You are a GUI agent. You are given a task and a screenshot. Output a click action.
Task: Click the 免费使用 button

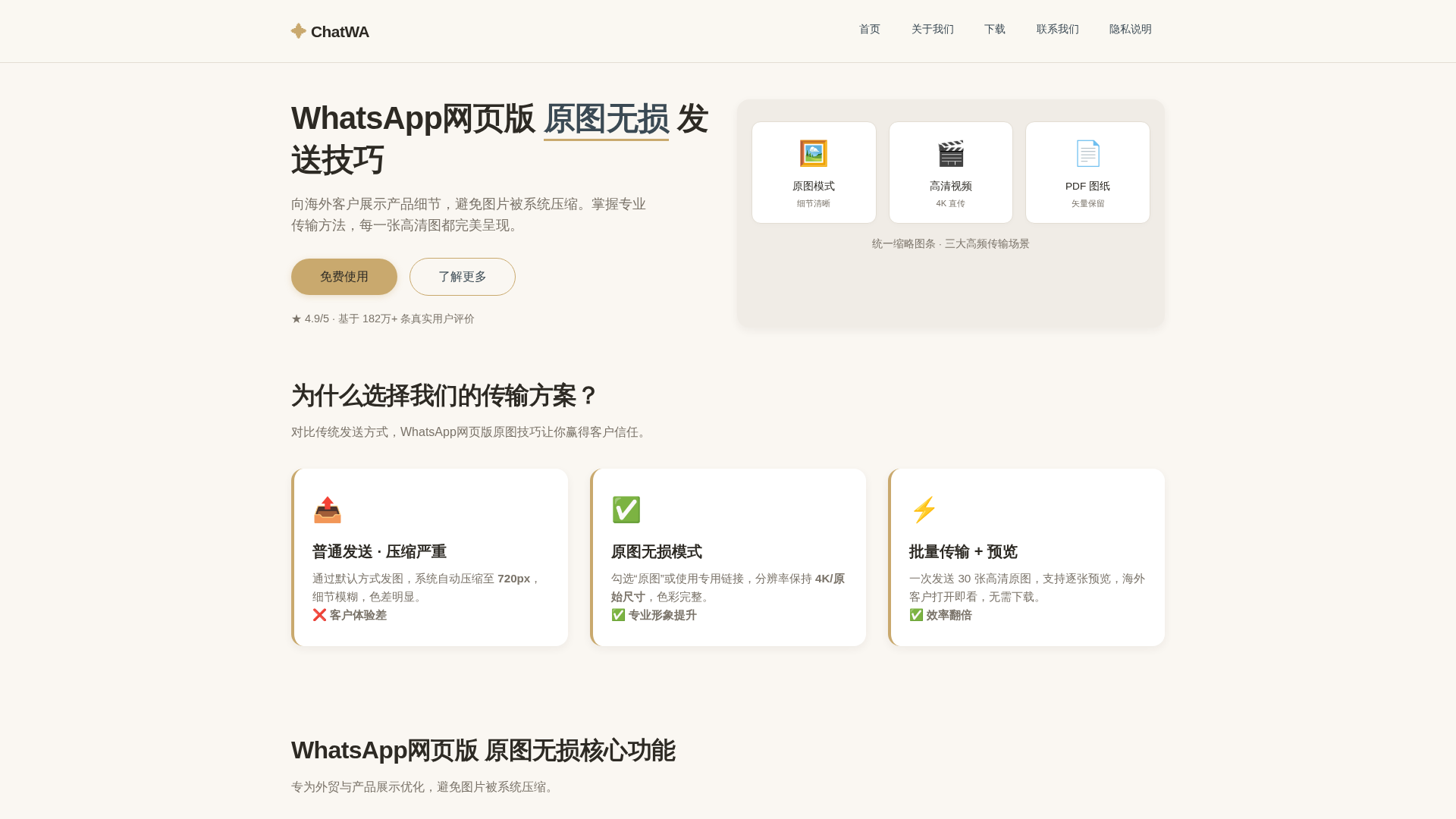(x=344, y=277)
